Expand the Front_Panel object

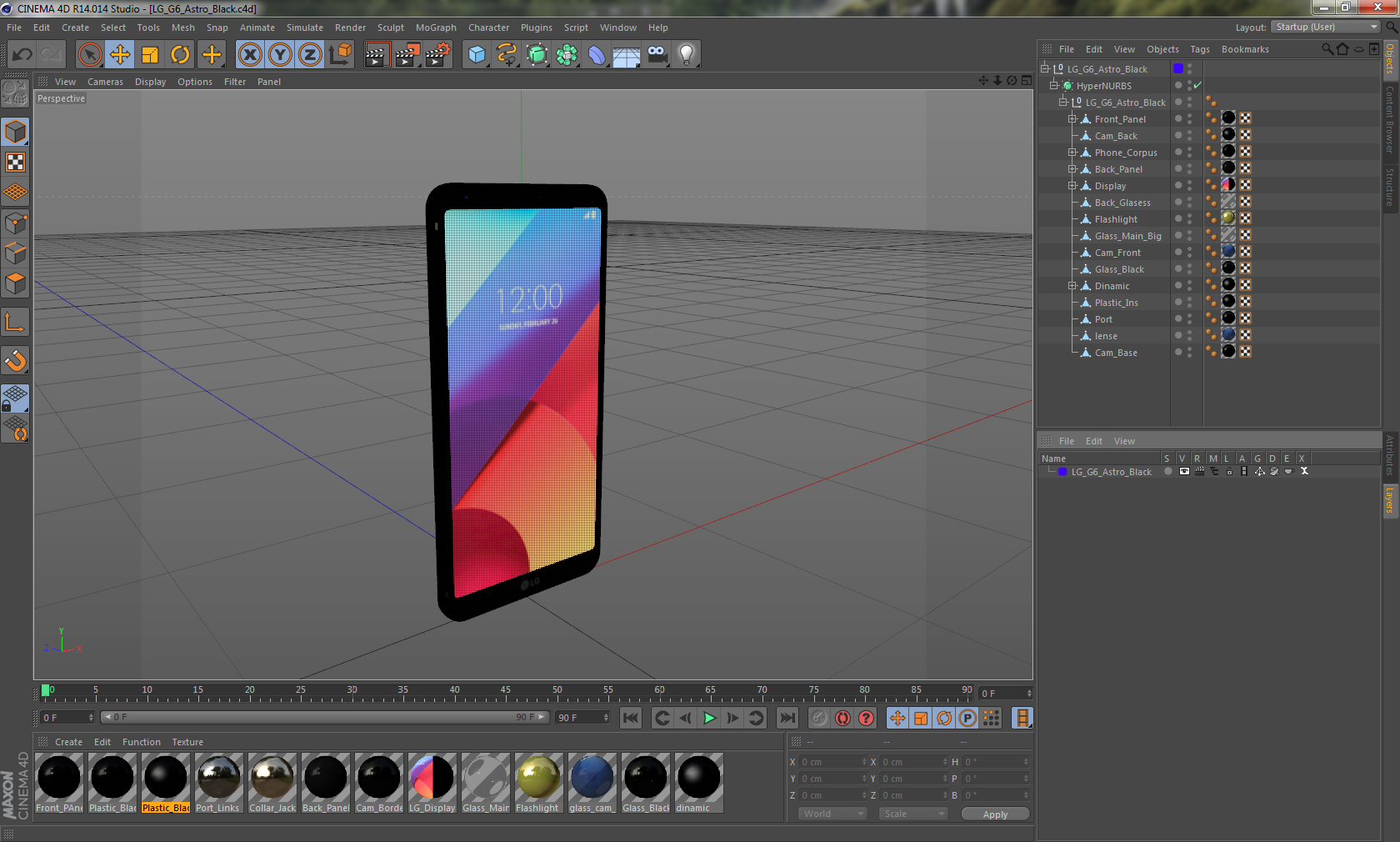(1072, 119)
